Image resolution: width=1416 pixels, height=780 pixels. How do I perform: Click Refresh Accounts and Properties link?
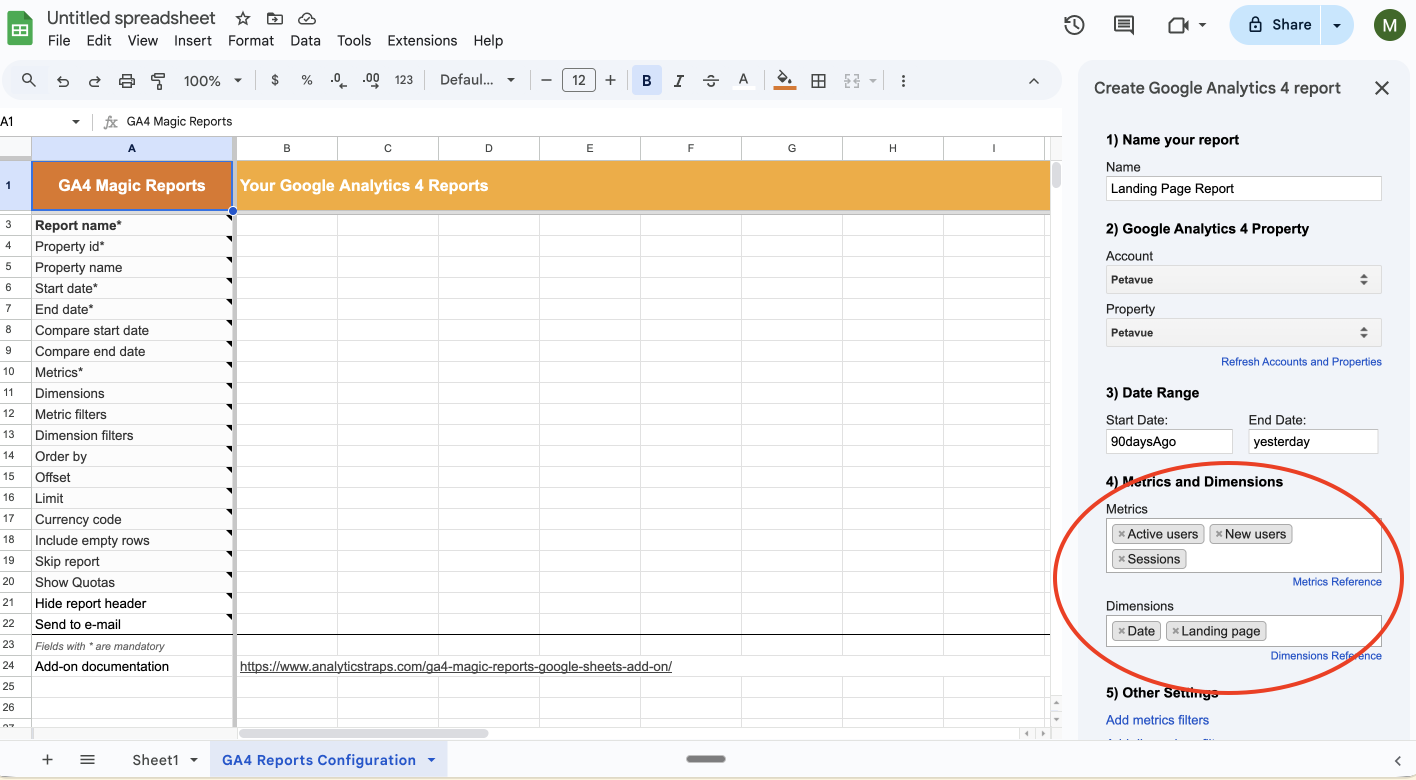click(x=1301, y=362)
